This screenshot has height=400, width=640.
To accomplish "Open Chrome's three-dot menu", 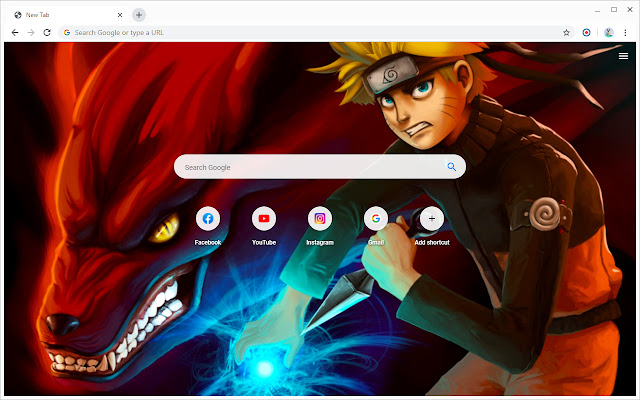I will click(625, 33).
